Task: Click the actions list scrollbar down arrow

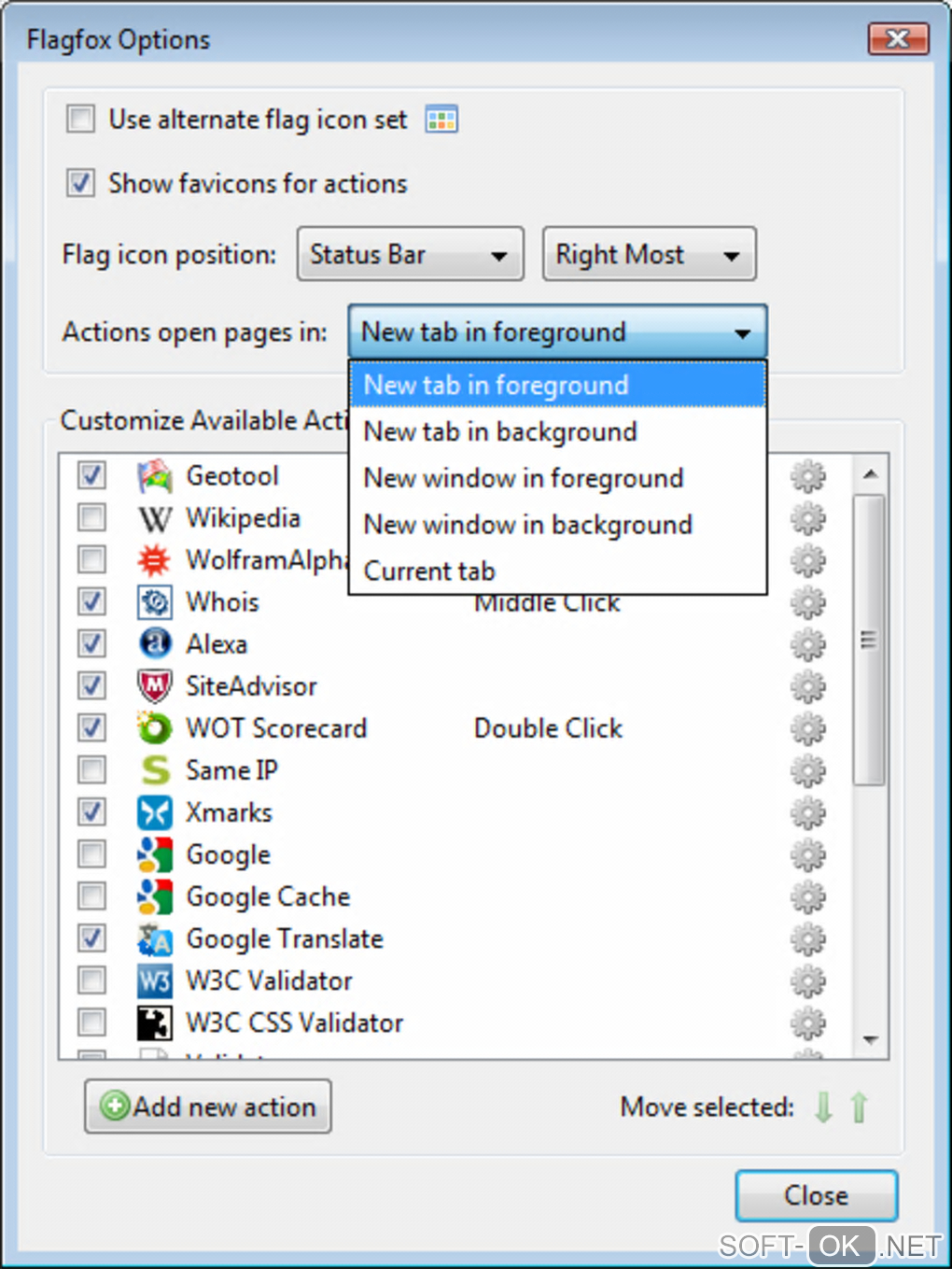Action: coord(870,1040)
